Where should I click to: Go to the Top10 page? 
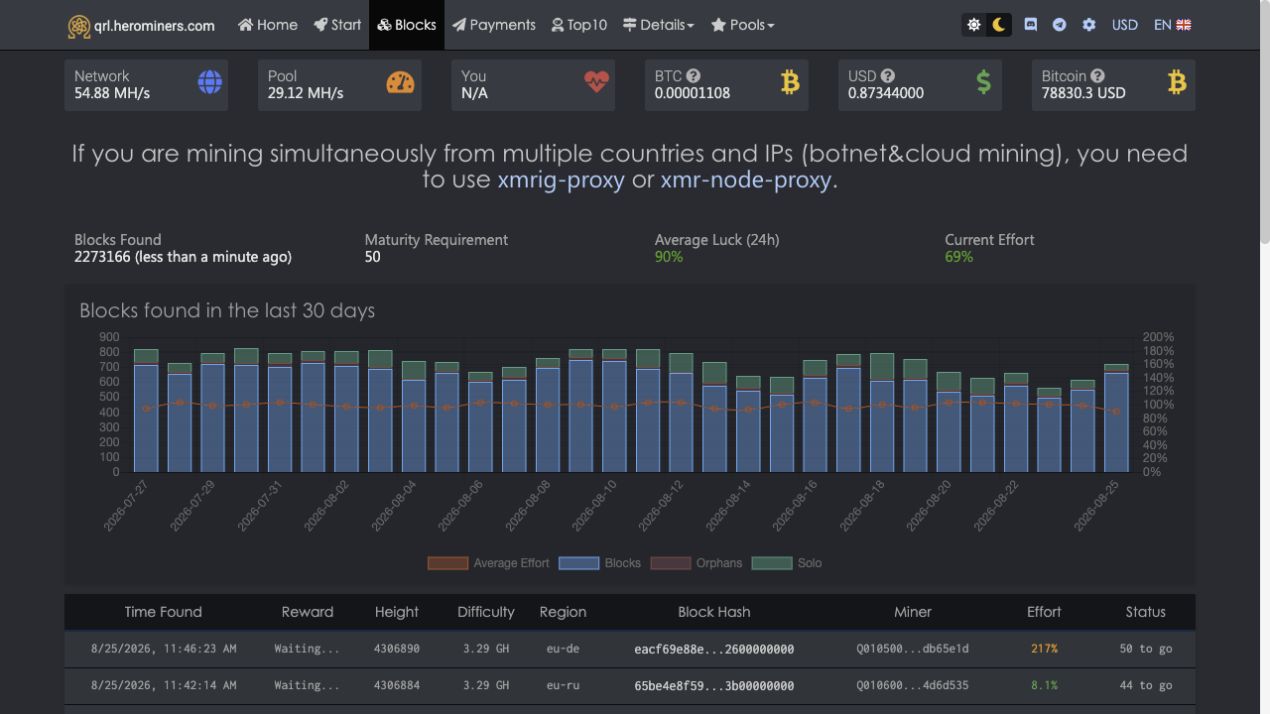click(x=579, y=25)
